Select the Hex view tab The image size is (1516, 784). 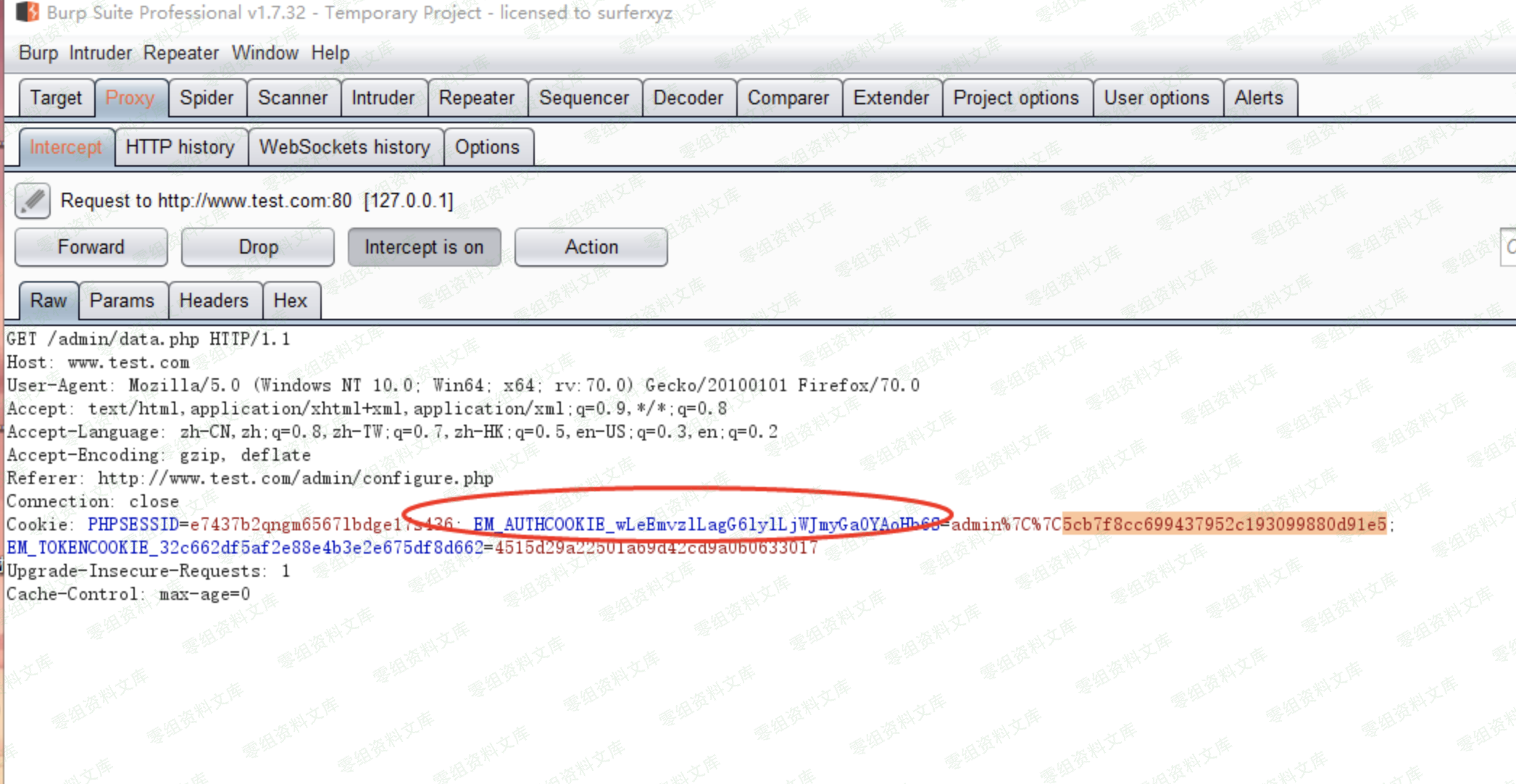[290, 301]
